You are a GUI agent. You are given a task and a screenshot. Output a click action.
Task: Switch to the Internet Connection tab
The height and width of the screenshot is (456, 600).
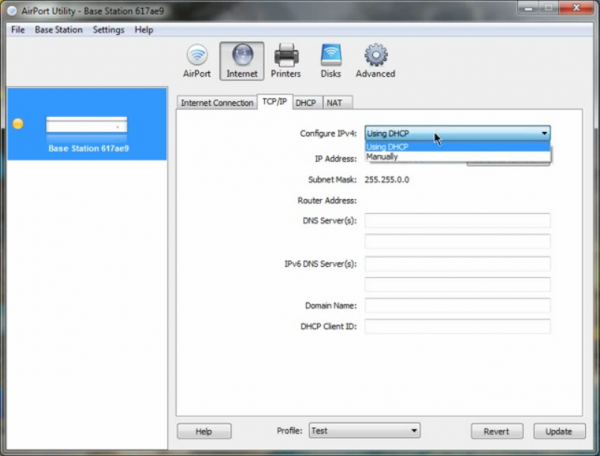tap(217, 103)
